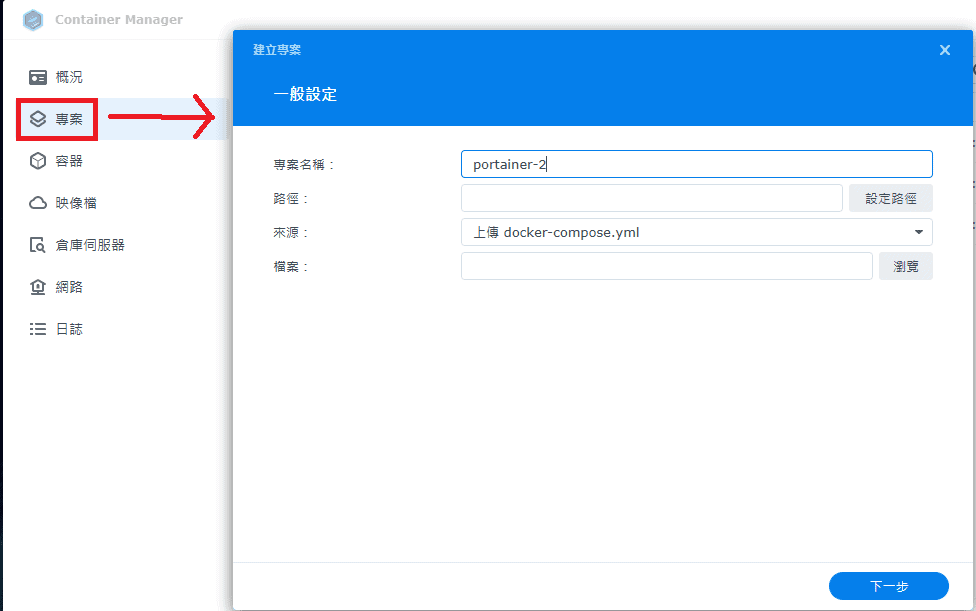Click the 日誌 log list icon
976x611 pixels.
coord(38,329)
